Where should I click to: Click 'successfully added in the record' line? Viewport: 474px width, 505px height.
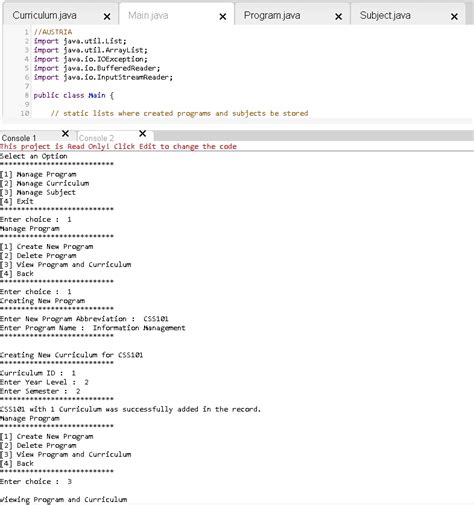pos(130,409)
